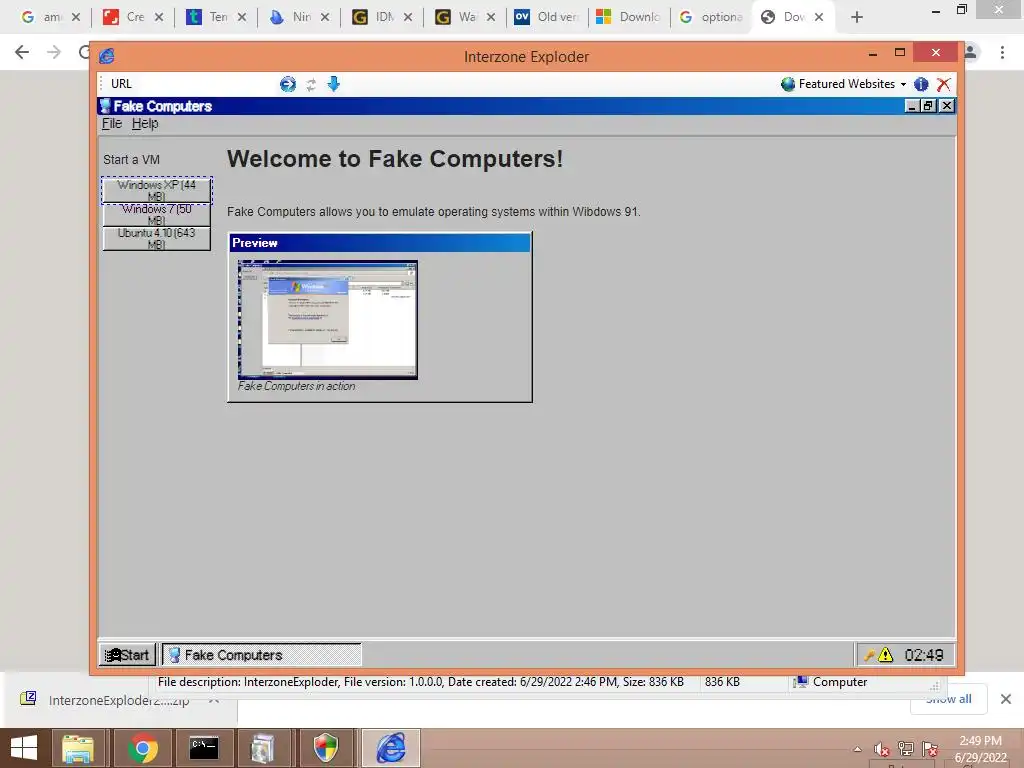
Task: Click the refresh arrows icon in toolbar
Action: 312,84
